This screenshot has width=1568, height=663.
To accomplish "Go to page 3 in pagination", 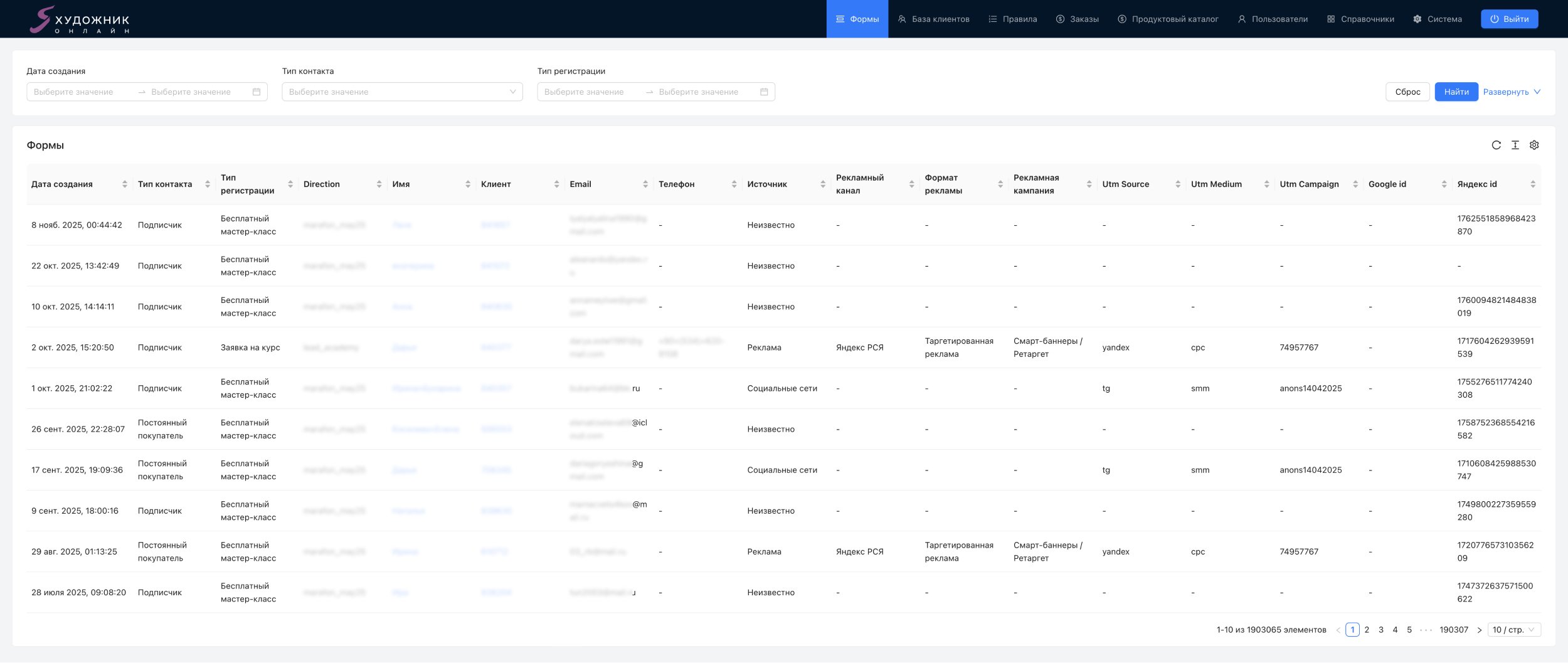I will pos(1381,630).
